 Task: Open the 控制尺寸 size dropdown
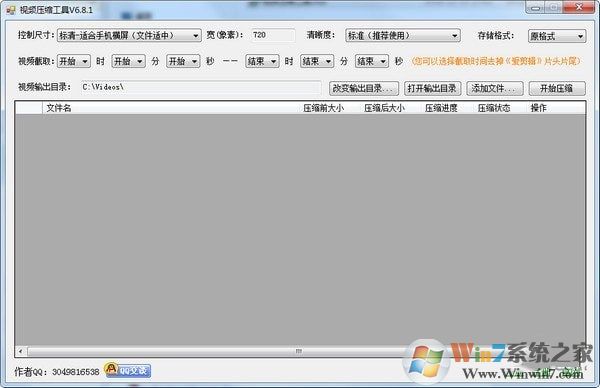(x=129, y=36)
